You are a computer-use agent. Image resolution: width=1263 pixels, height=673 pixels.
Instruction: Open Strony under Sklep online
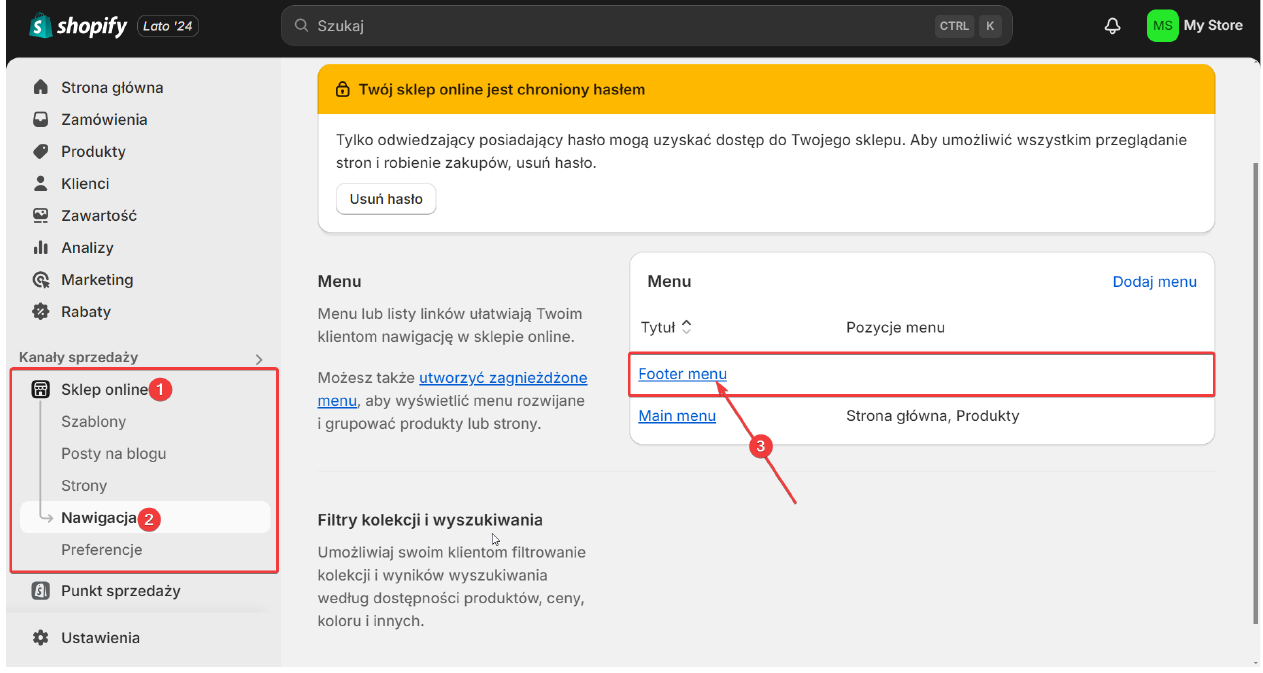84,485
